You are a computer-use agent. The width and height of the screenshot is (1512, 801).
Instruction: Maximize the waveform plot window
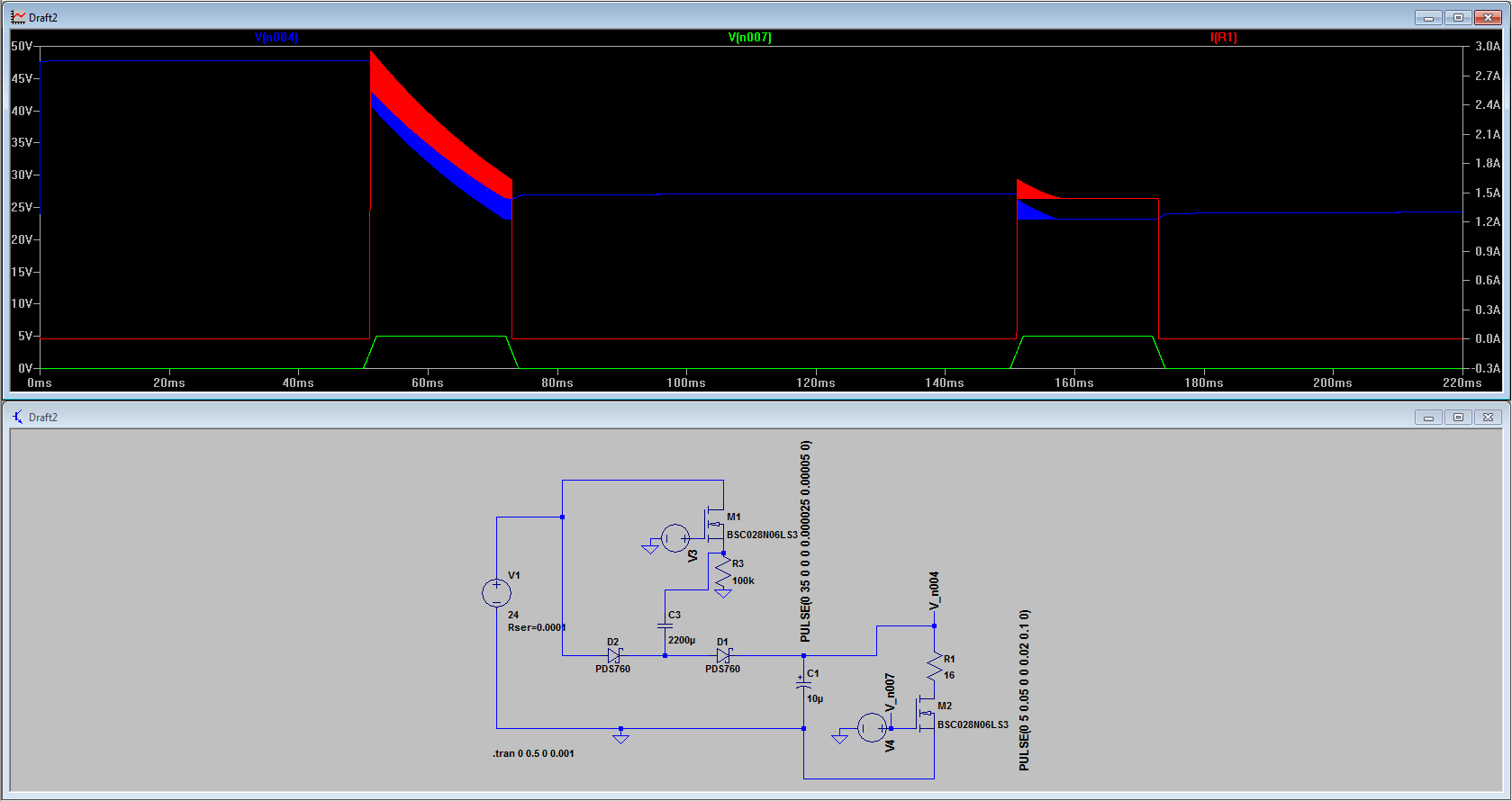1458,17
